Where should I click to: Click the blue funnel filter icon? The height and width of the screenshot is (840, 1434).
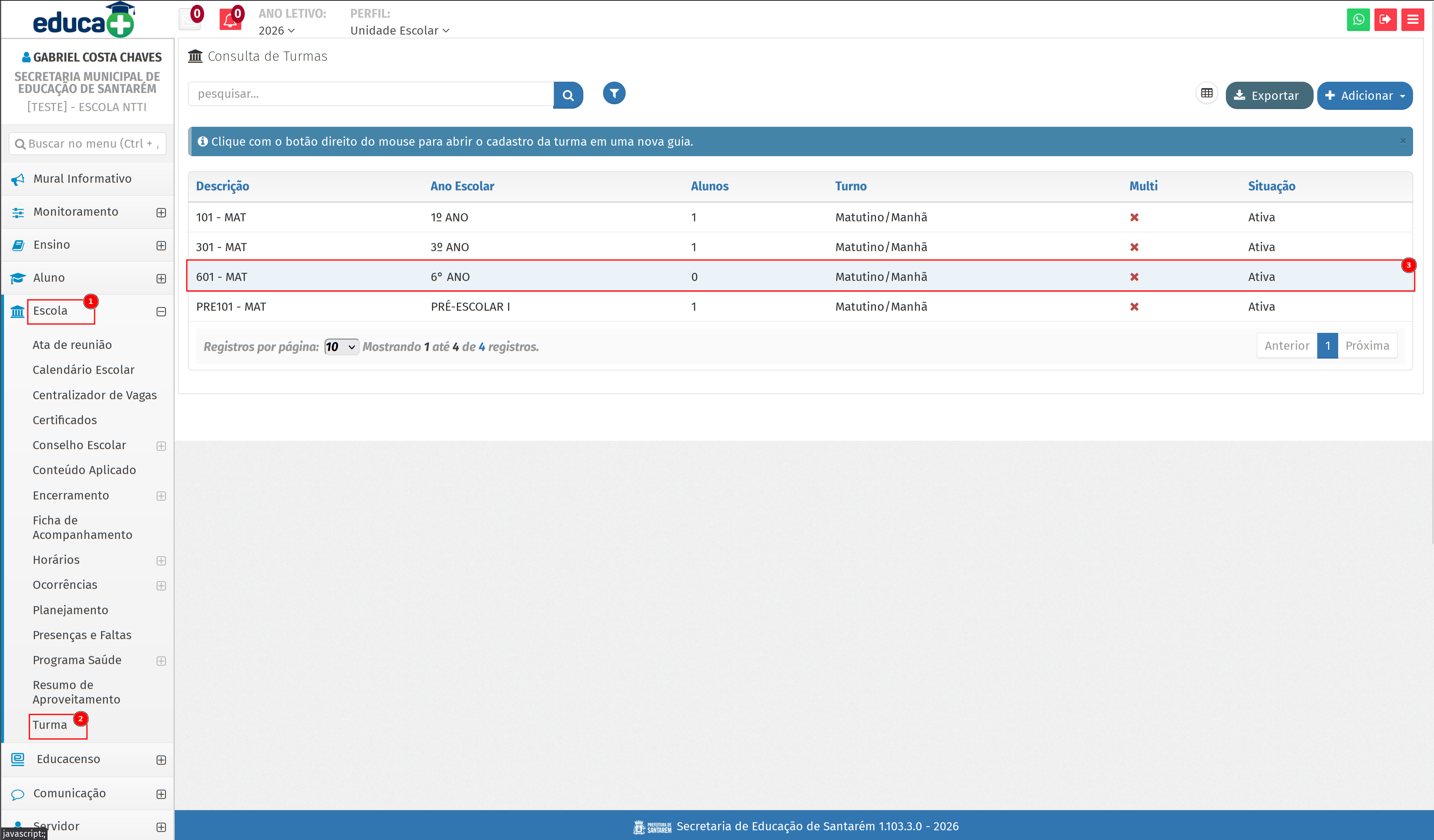tap(614, 93)
